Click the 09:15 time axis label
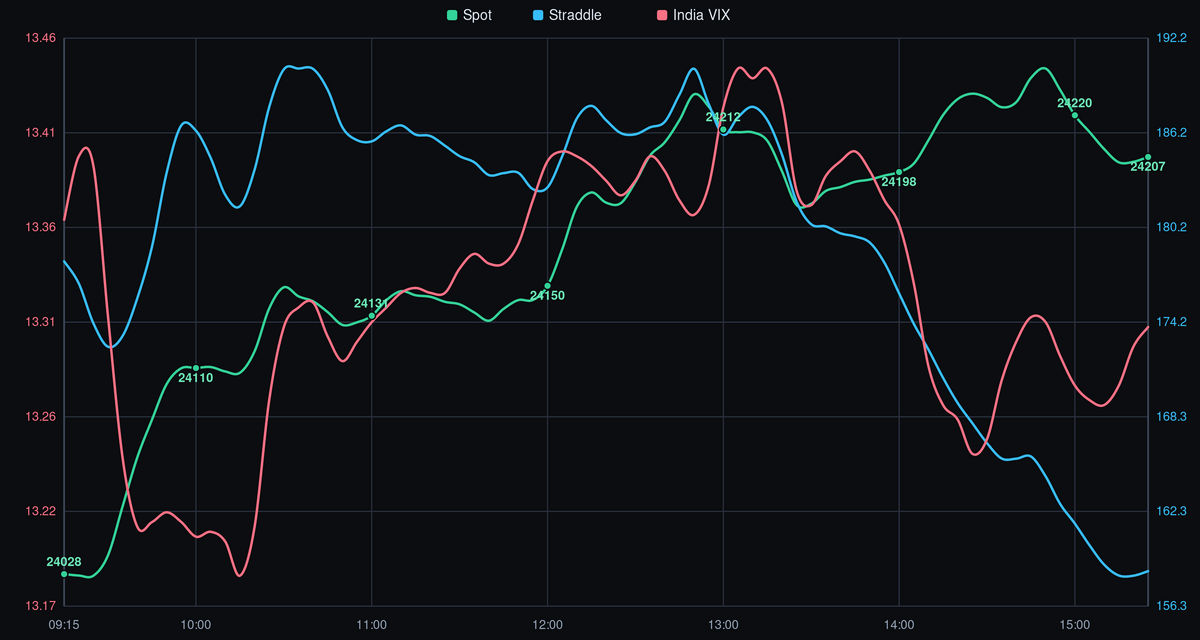Screen dimensions: 1200x640 [x=64, y=625]
